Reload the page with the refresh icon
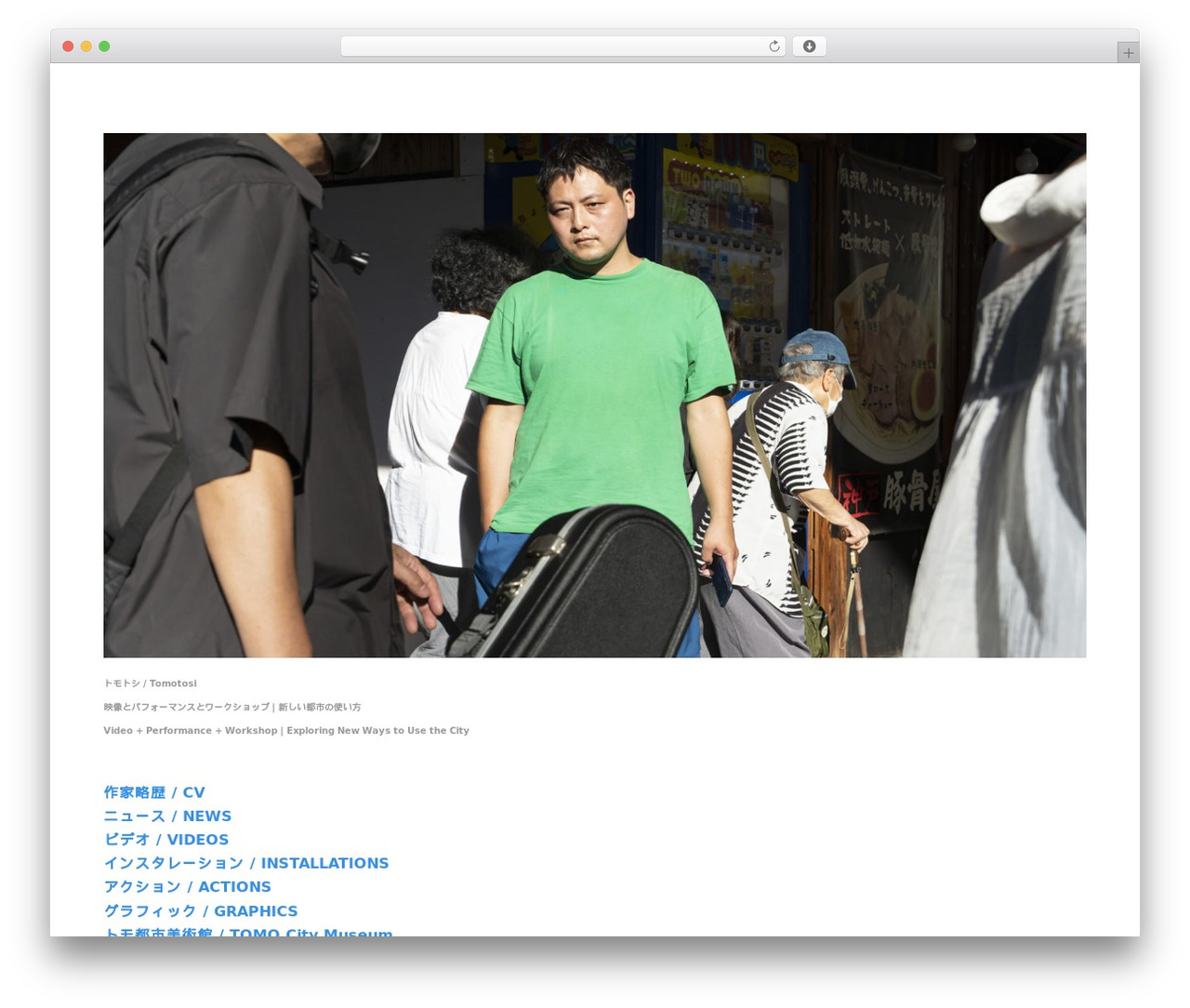 click(x=773, y=46)
